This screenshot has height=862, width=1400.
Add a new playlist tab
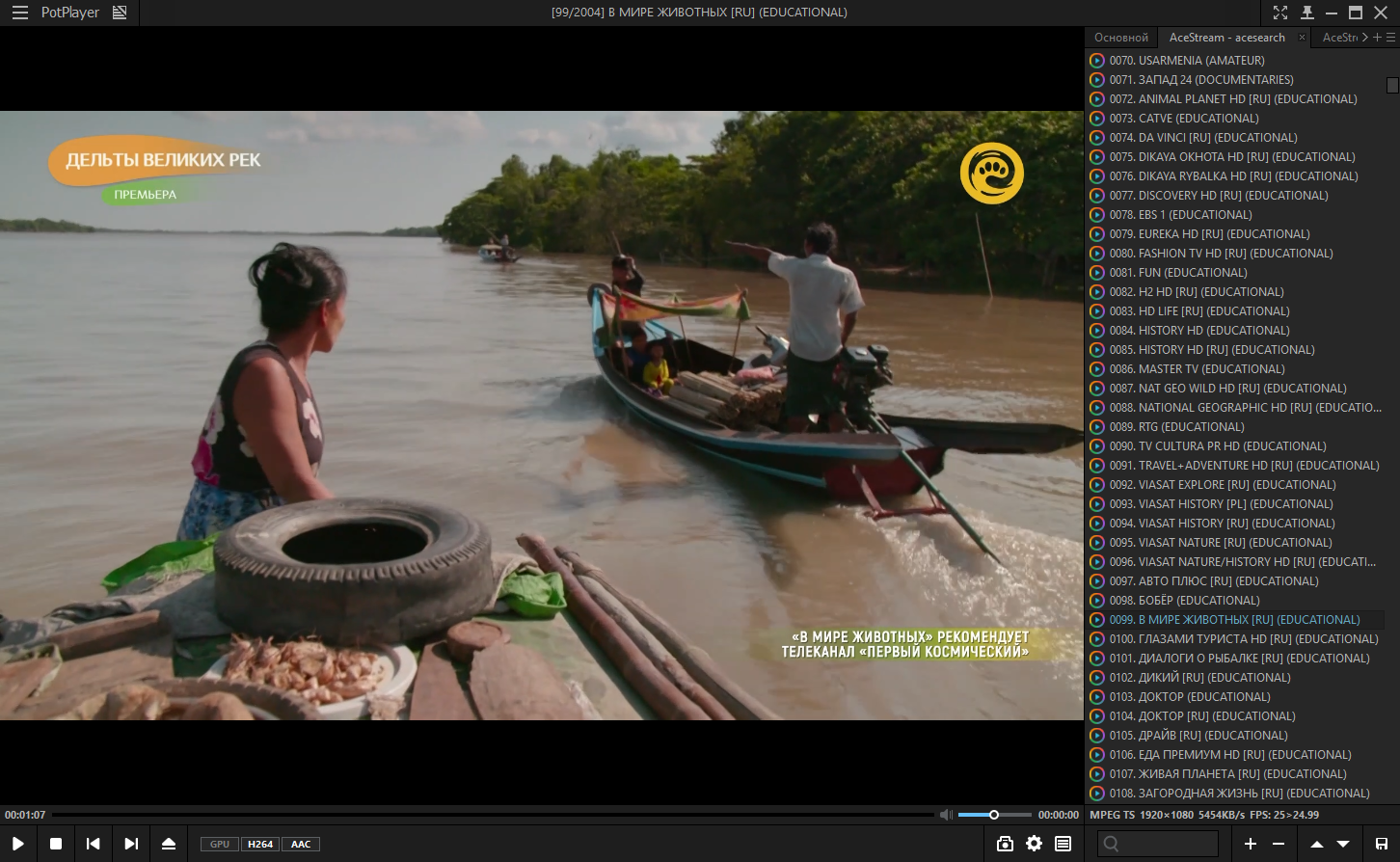(1377, 38)
